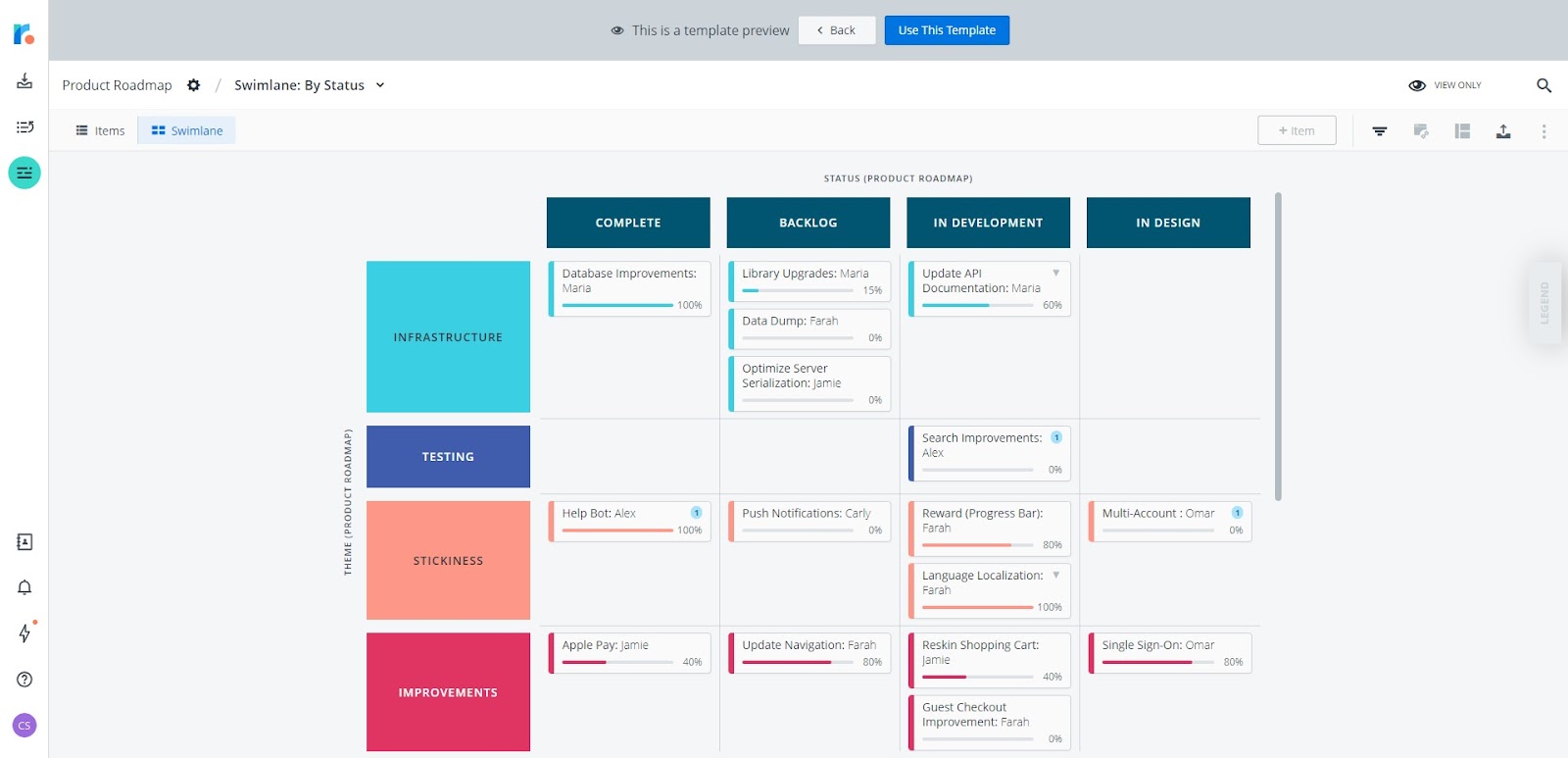The height and width of the screenshot is (758, 1568).
Task: Expand the Update API Documentation card arrow
Action: [1055, 273]
